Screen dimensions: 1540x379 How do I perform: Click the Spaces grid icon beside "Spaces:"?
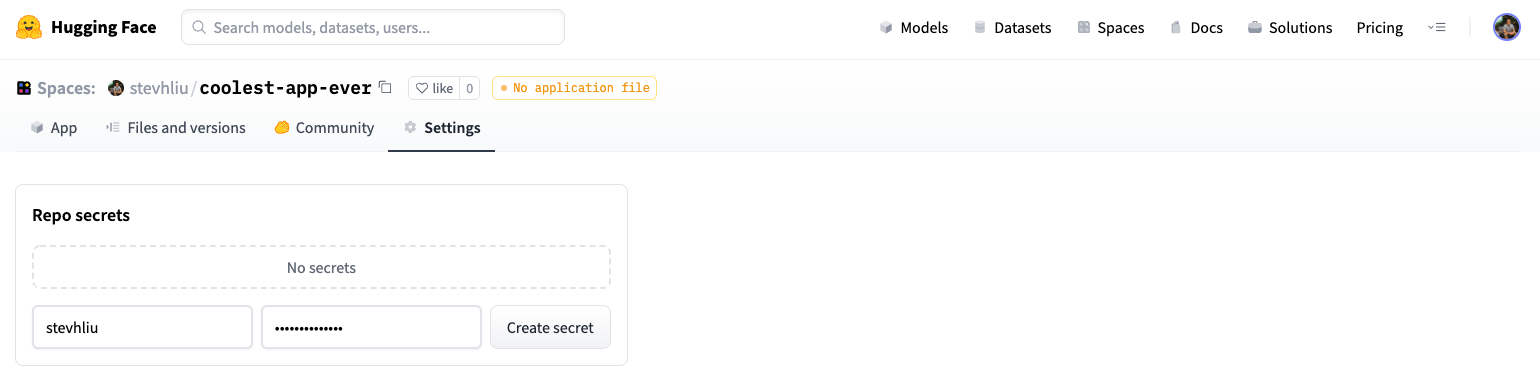coord(24,88)
